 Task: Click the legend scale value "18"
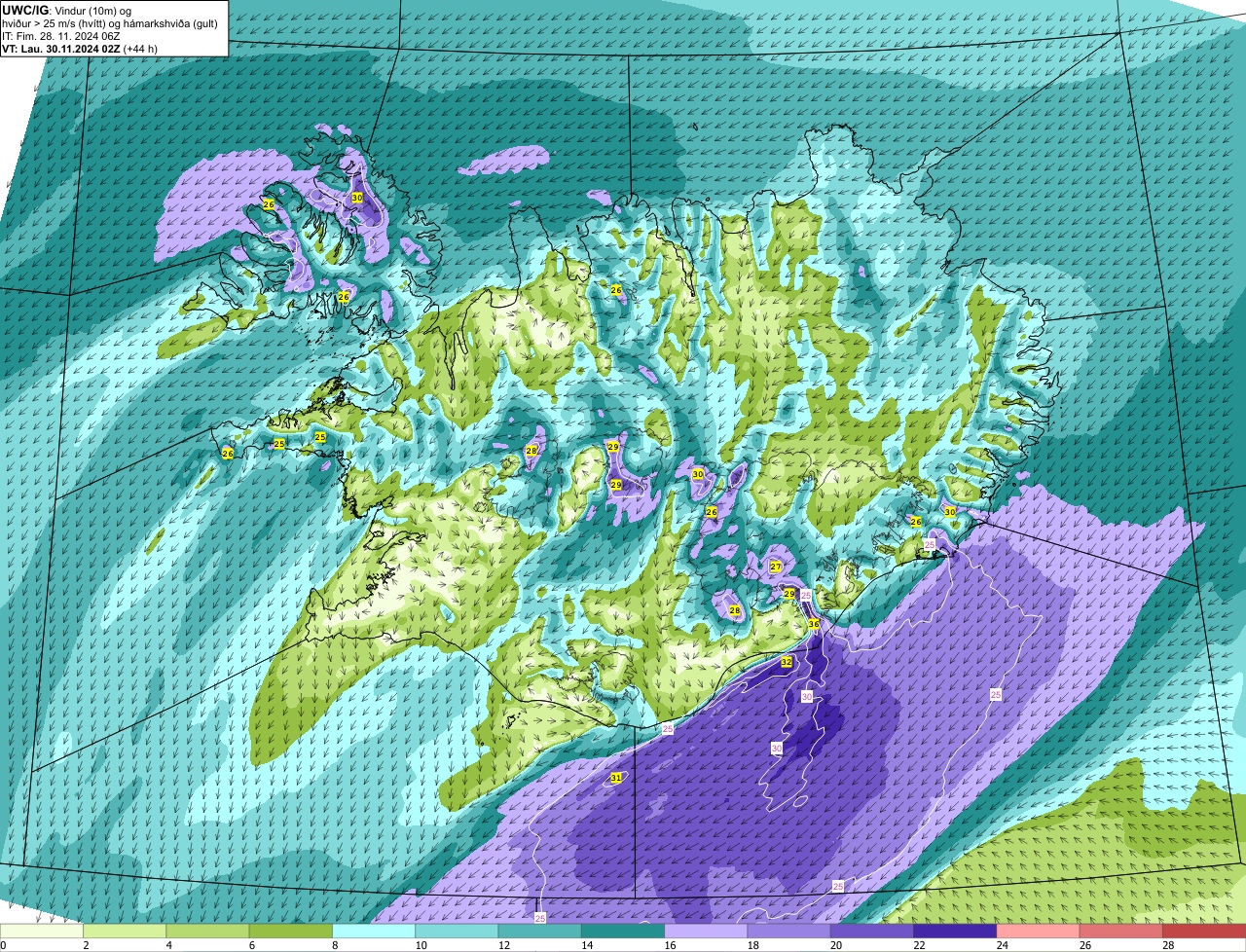click(x=751, y=945)
